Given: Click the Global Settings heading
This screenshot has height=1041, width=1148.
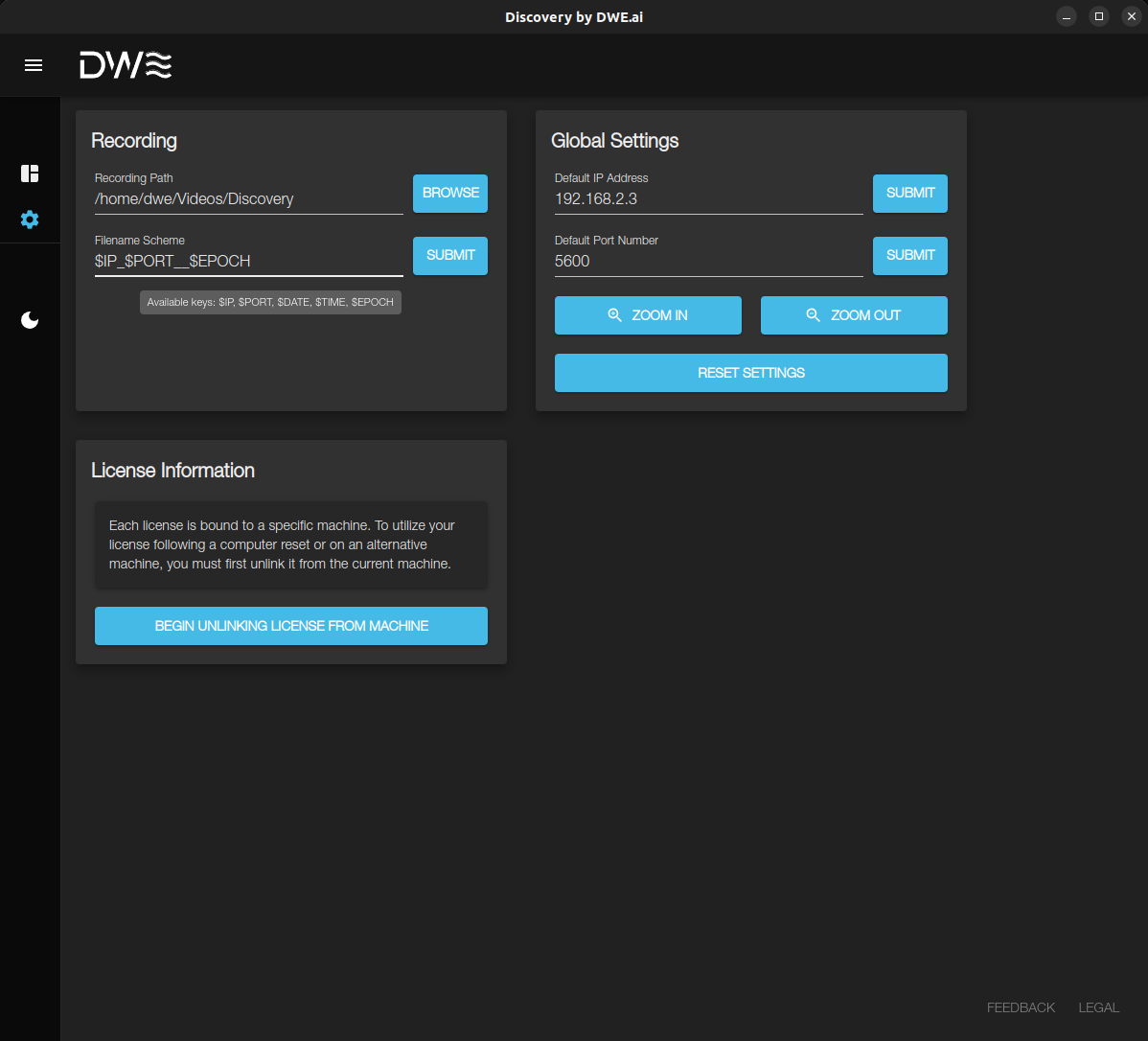Looking at the screenshot, I should pyautogui.click(x=615, y=141).
